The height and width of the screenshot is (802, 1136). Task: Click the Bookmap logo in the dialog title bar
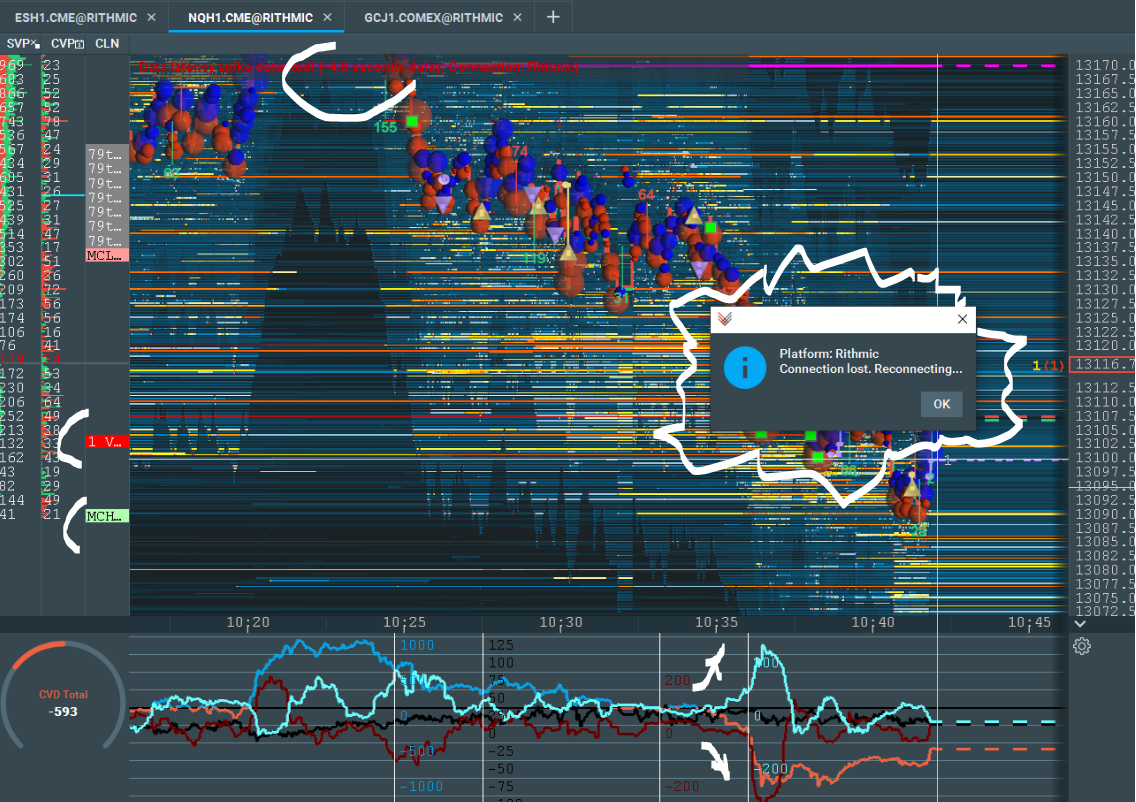tap(725, 319)
